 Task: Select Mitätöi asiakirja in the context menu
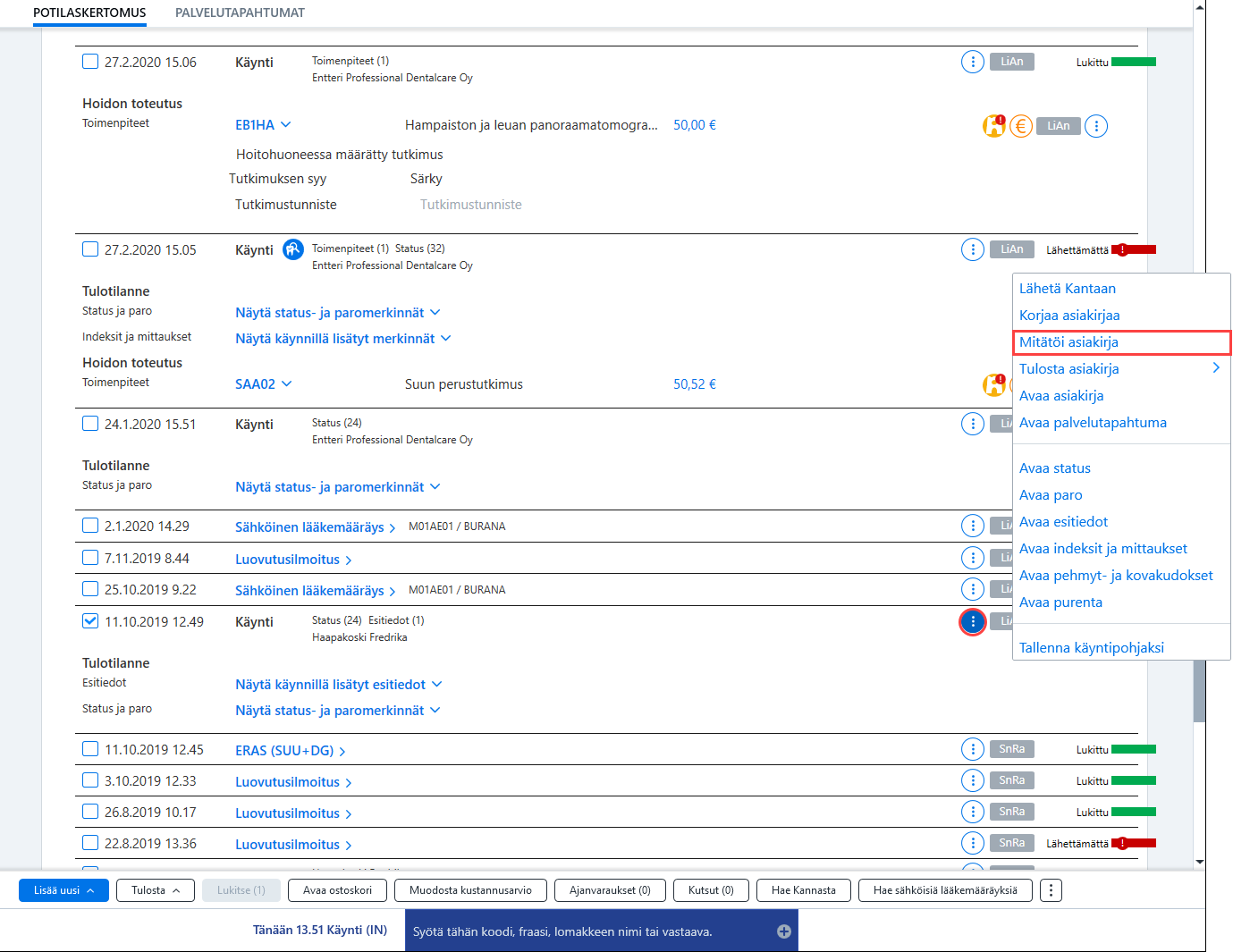[1121, 342]
